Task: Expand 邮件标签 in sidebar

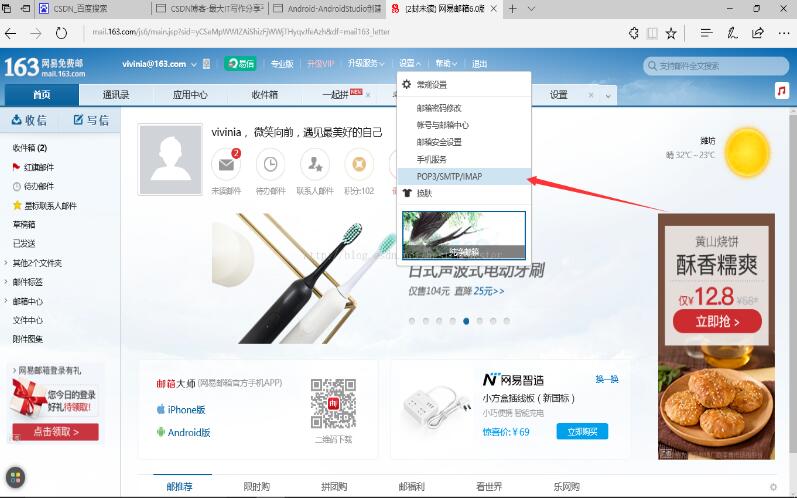Action: (x=6, y=282)
